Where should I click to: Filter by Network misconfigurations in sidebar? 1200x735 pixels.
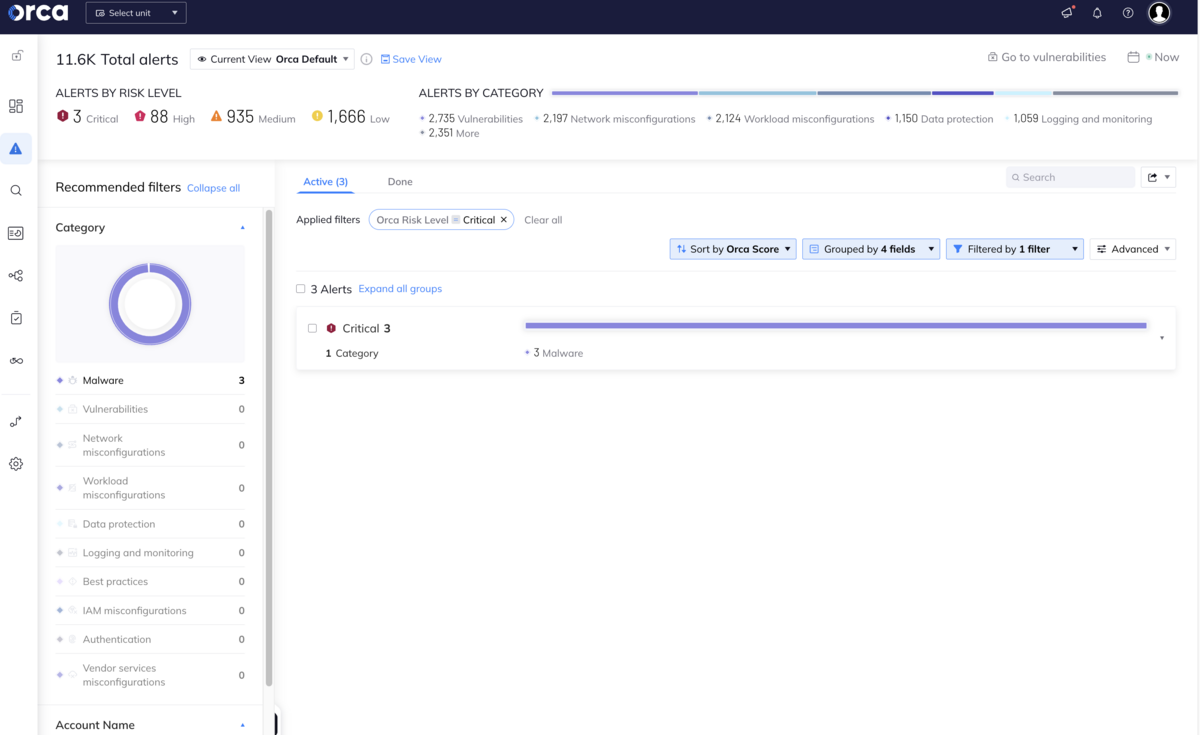(150, 445)
